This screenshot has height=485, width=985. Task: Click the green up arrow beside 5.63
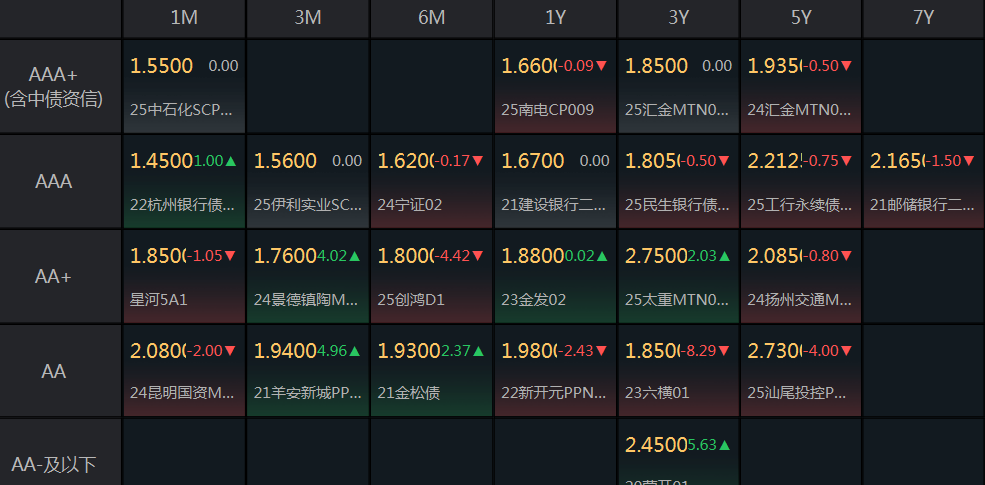tap(725, 445)
